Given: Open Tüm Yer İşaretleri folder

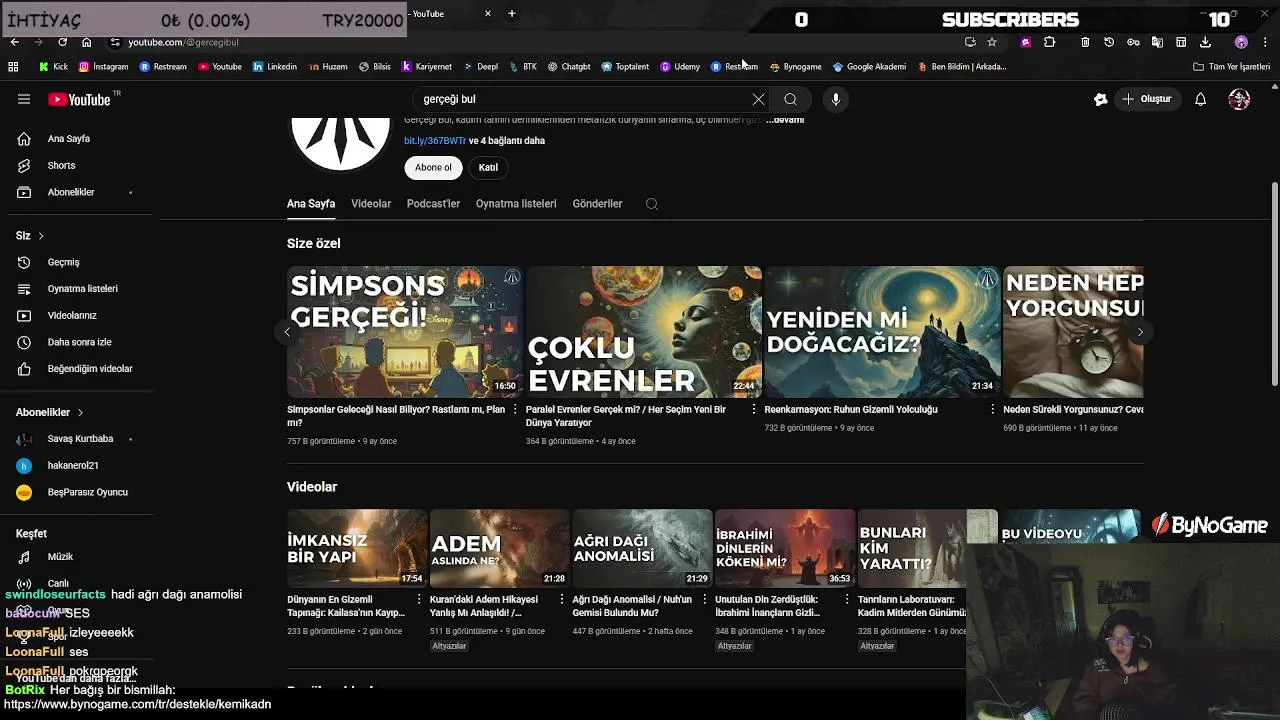Looking at the screenshot, I should click(1231, 67).
